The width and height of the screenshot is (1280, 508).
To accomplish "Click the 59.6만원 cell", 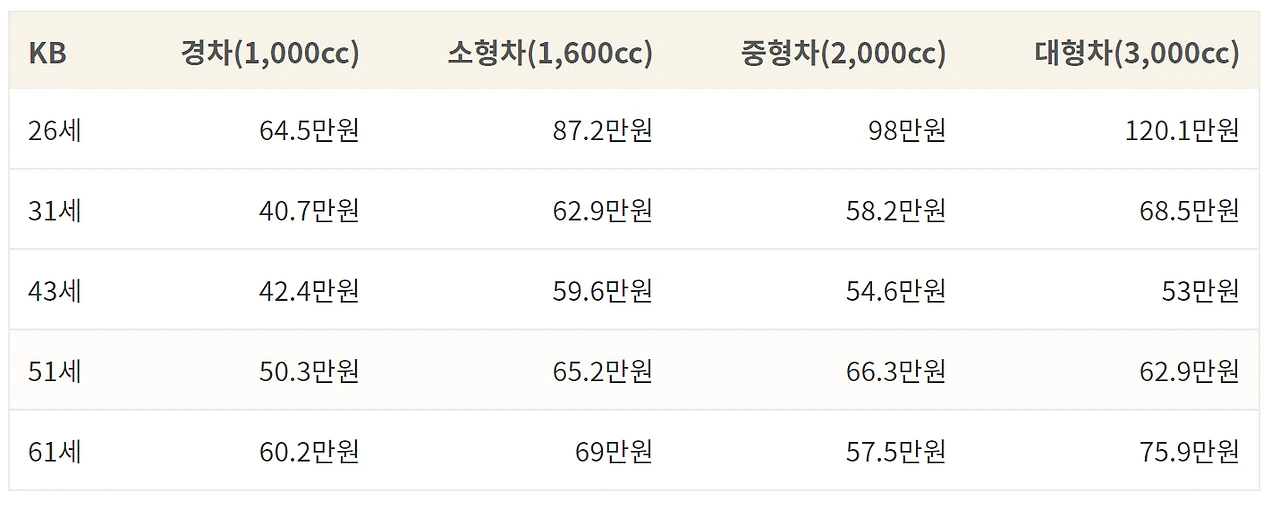I will 603,291.
